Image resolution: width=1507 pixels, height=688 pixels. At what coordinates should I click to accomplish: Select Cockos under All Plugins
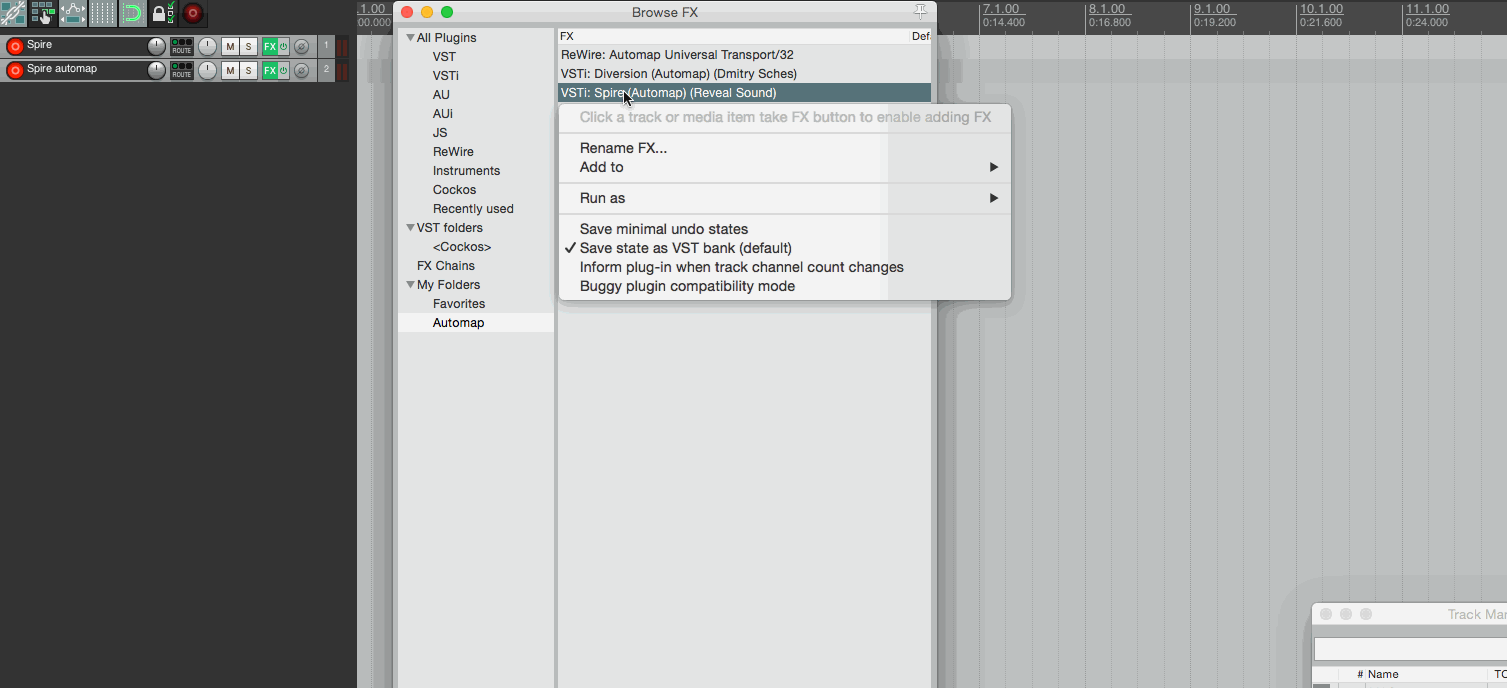pyautogui.click(x=454, y=190)
